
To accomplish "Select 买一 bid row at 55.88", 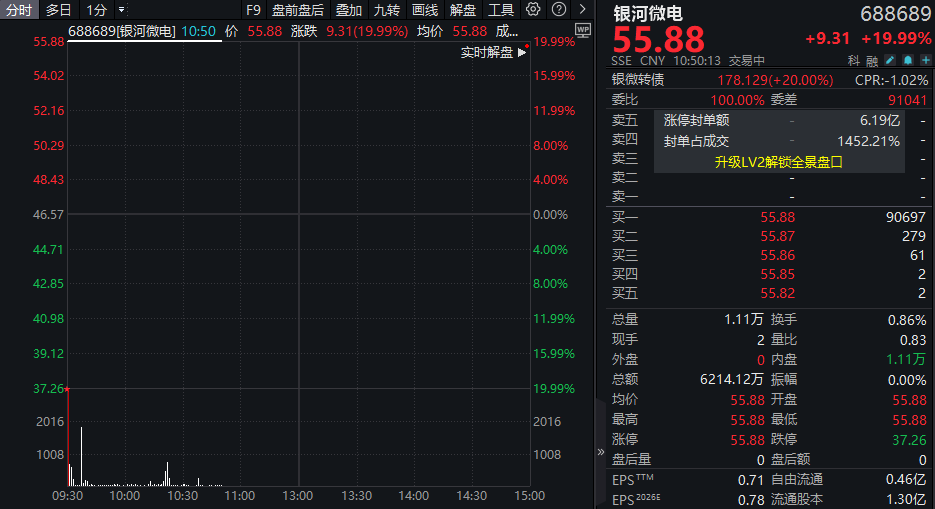I will [x=769, y=217].
